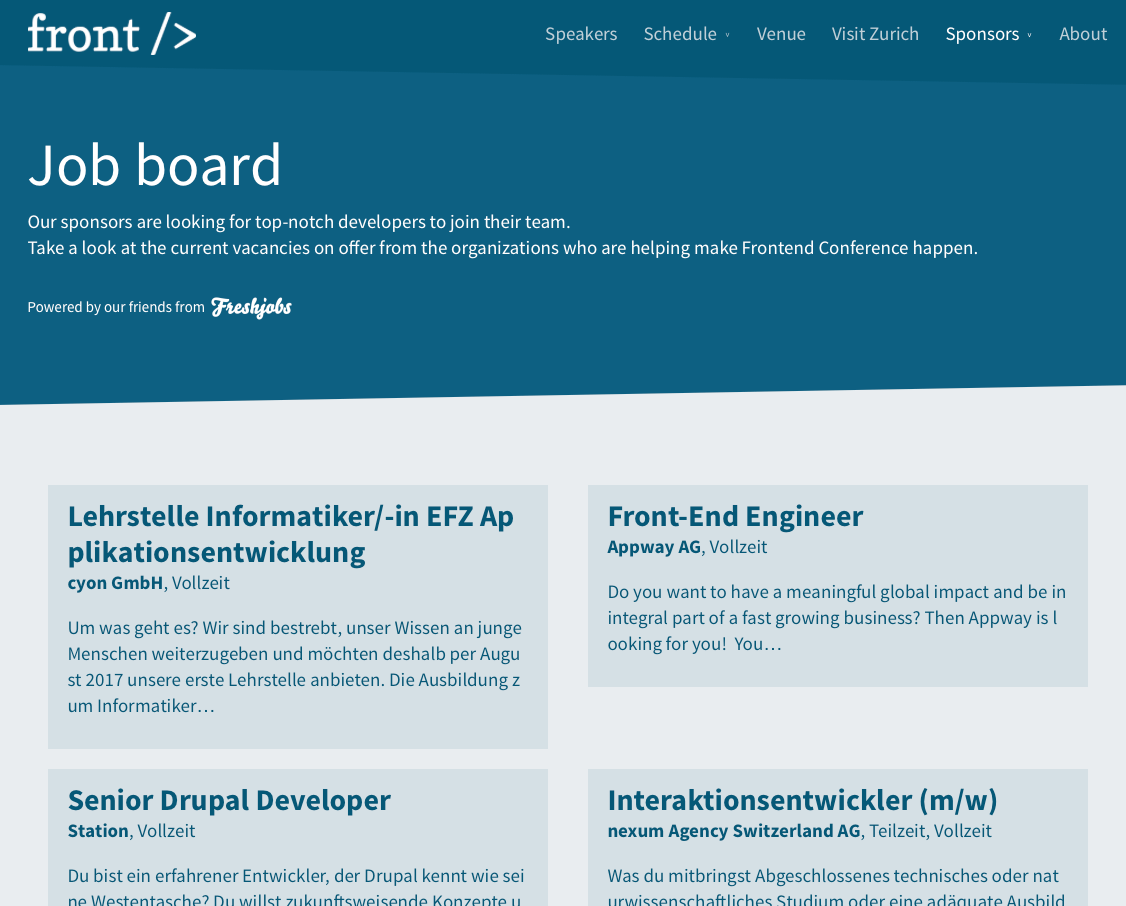Click the cyon Lehrstelle description excerpt
Screen dimensions: 1126x906
[295, 667]
